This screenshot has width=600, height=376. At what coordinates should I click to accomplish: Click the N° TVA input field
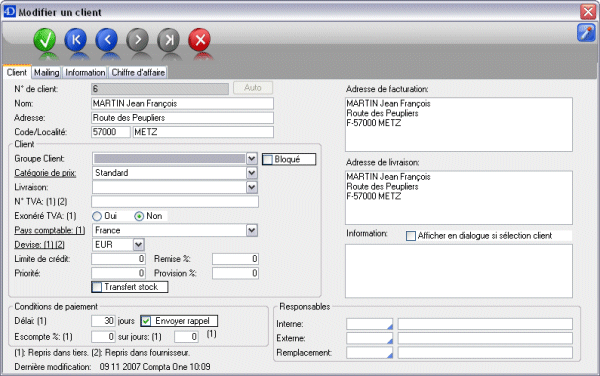175,202
